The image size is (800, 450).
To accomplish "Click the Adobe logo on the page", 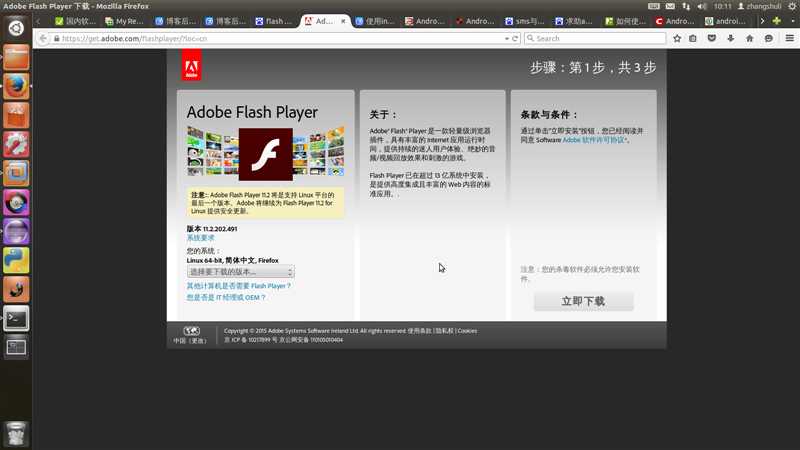I will click(x=191, y=65).
